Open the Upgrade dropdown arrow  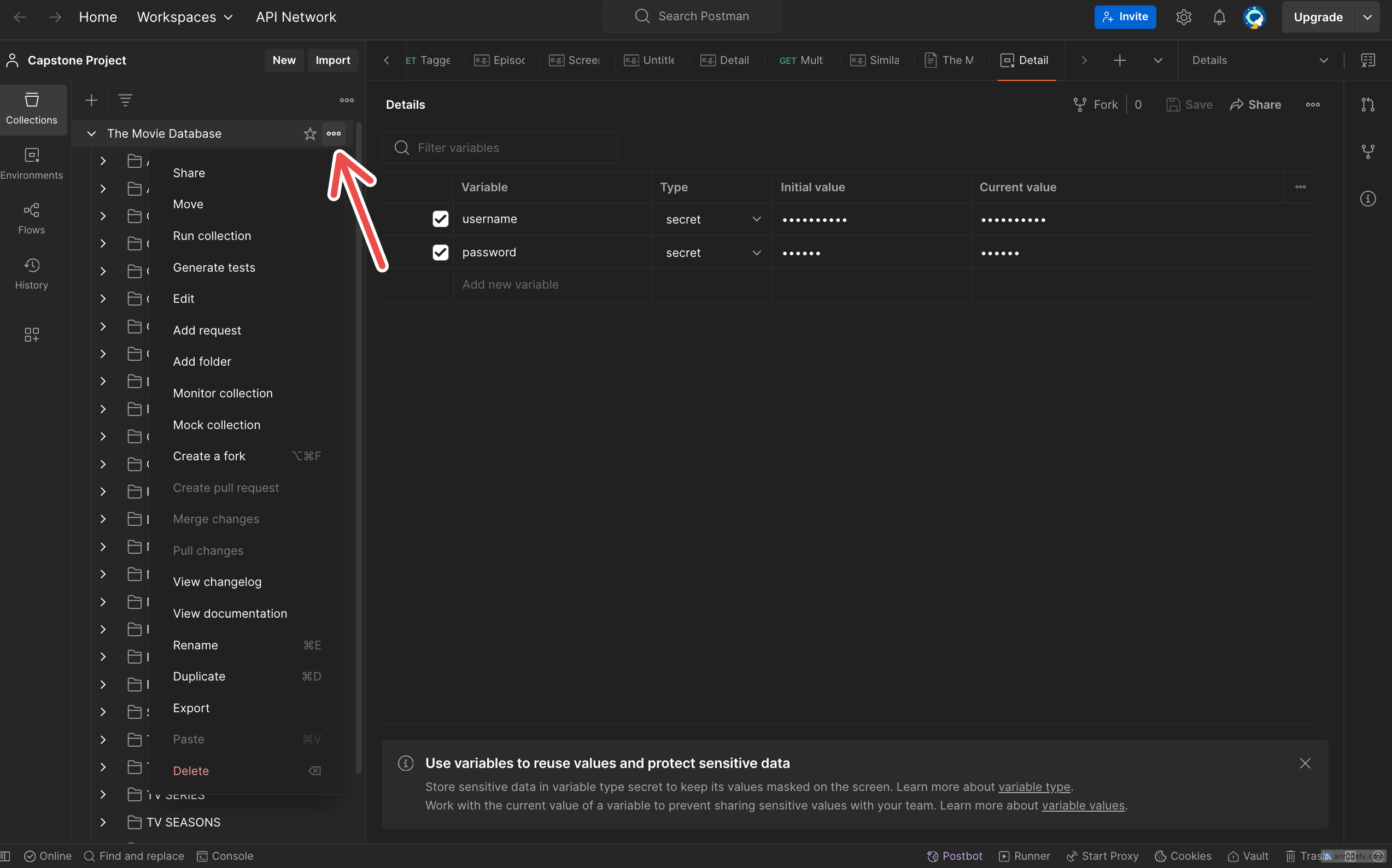(1367, 17)
